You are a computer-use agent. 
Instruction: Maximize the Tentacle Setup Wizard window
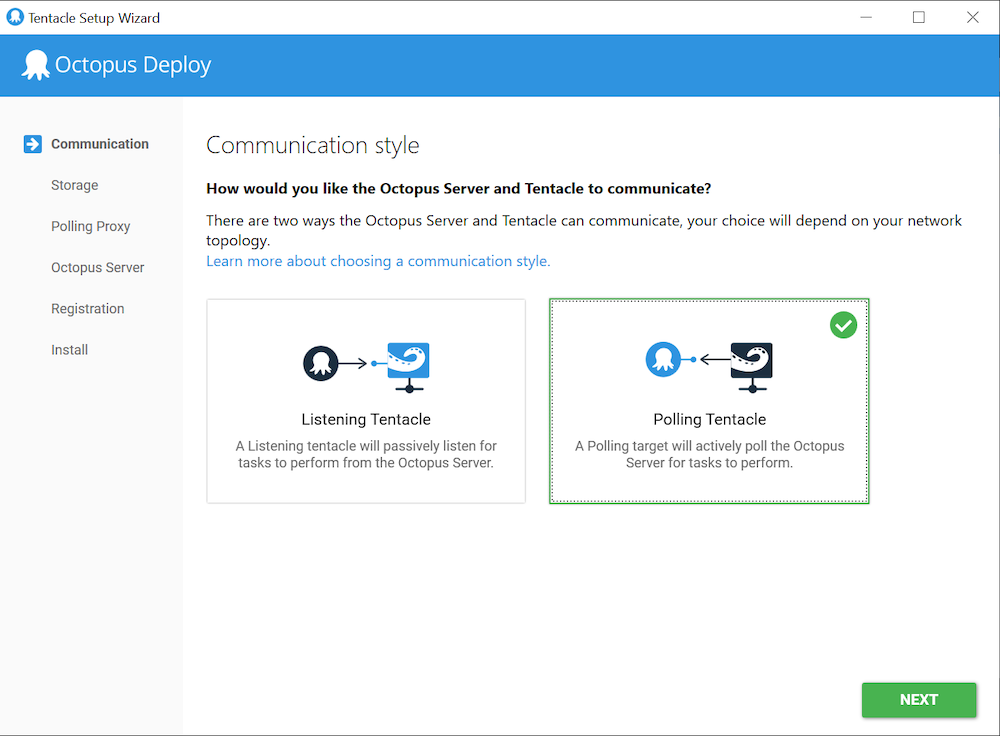918,17
